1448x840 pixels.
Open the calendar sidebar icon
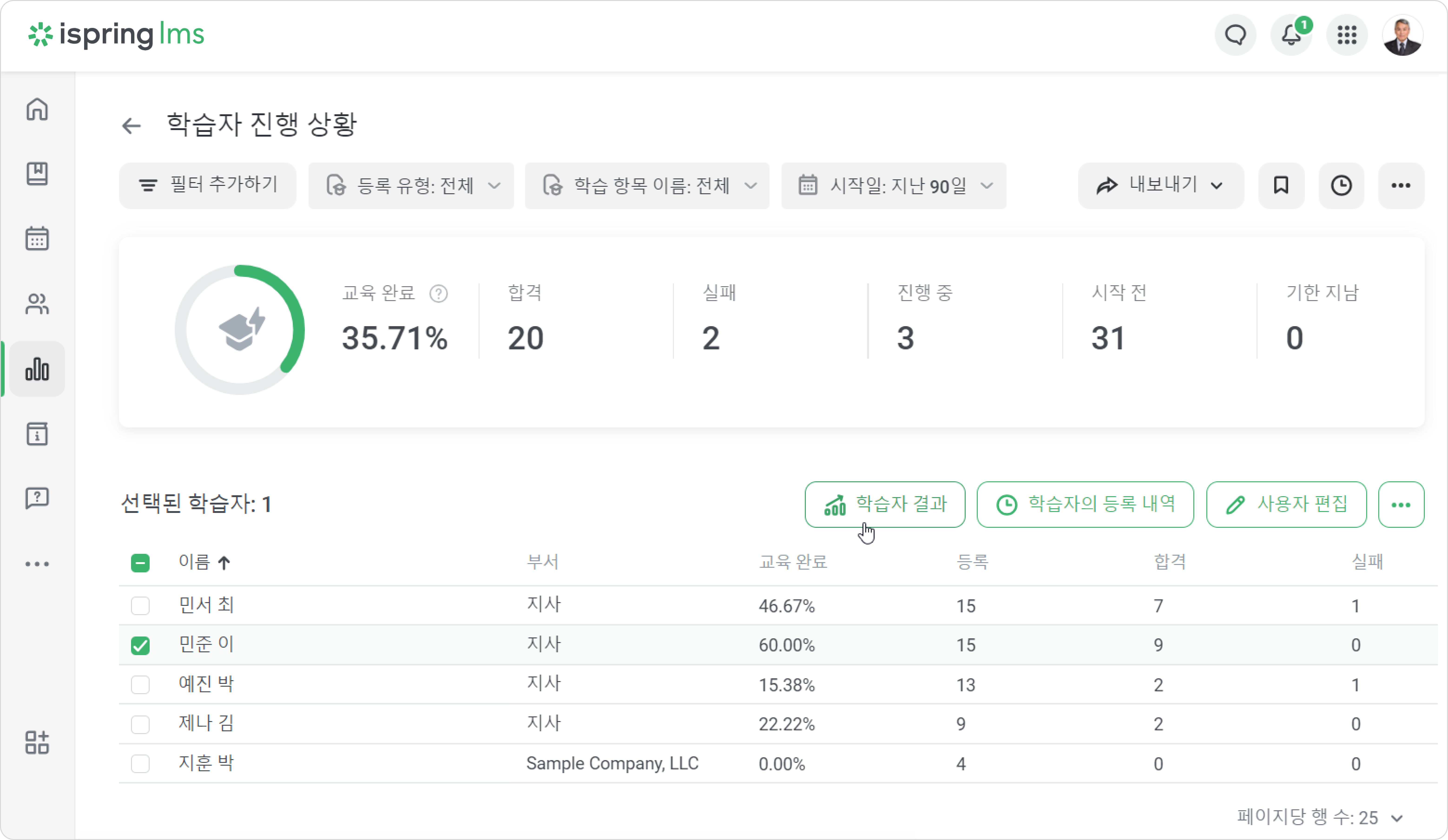(37, 238)
